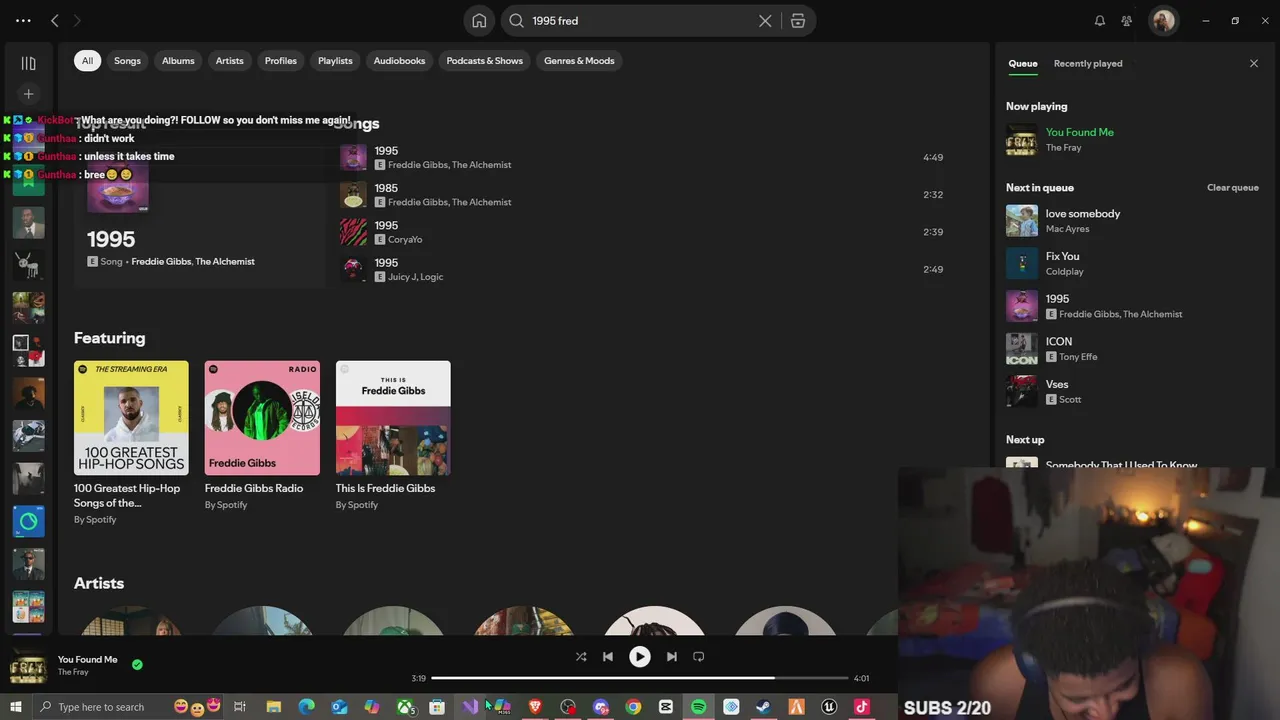Viewport: 1280px width, 720px height.
Task: Open Unreal Engine from taskbar
Action: click(x=829, y=707)
